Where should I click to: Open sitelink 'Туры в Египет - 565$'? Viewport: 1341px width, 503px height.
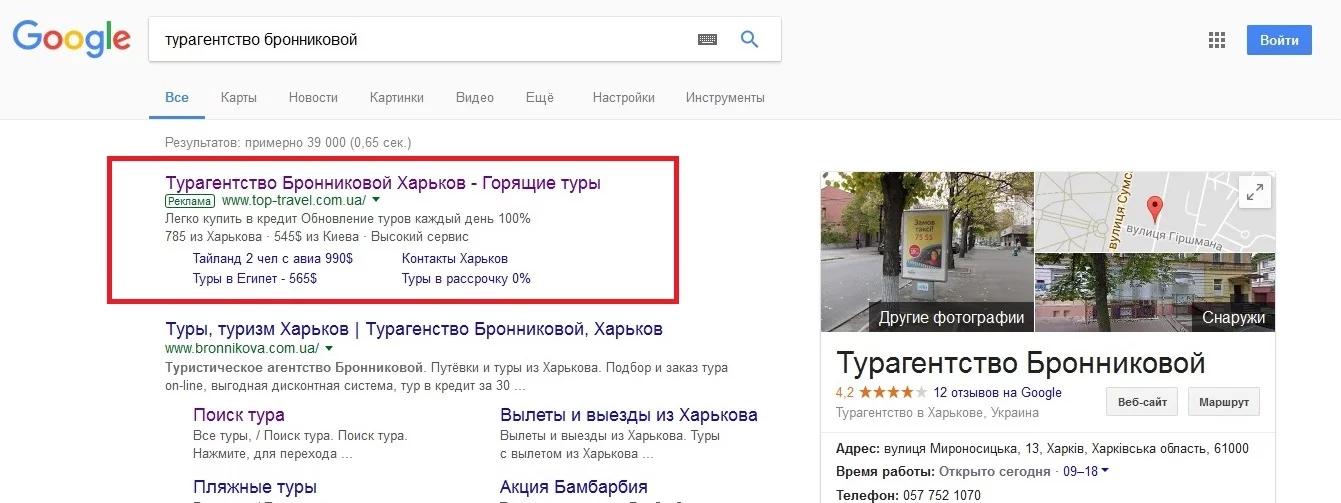pos(255,279)
